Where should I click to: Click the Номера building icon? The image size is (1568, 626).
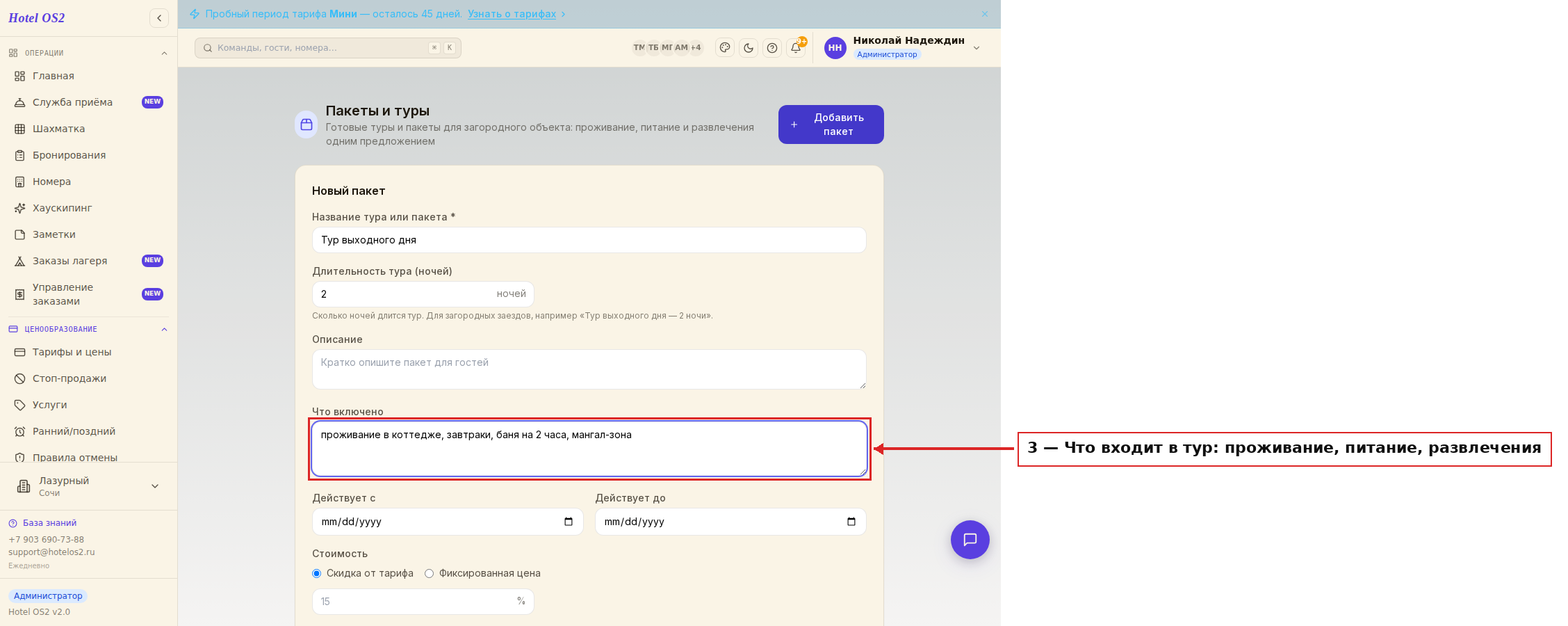(x=20, y=182)
